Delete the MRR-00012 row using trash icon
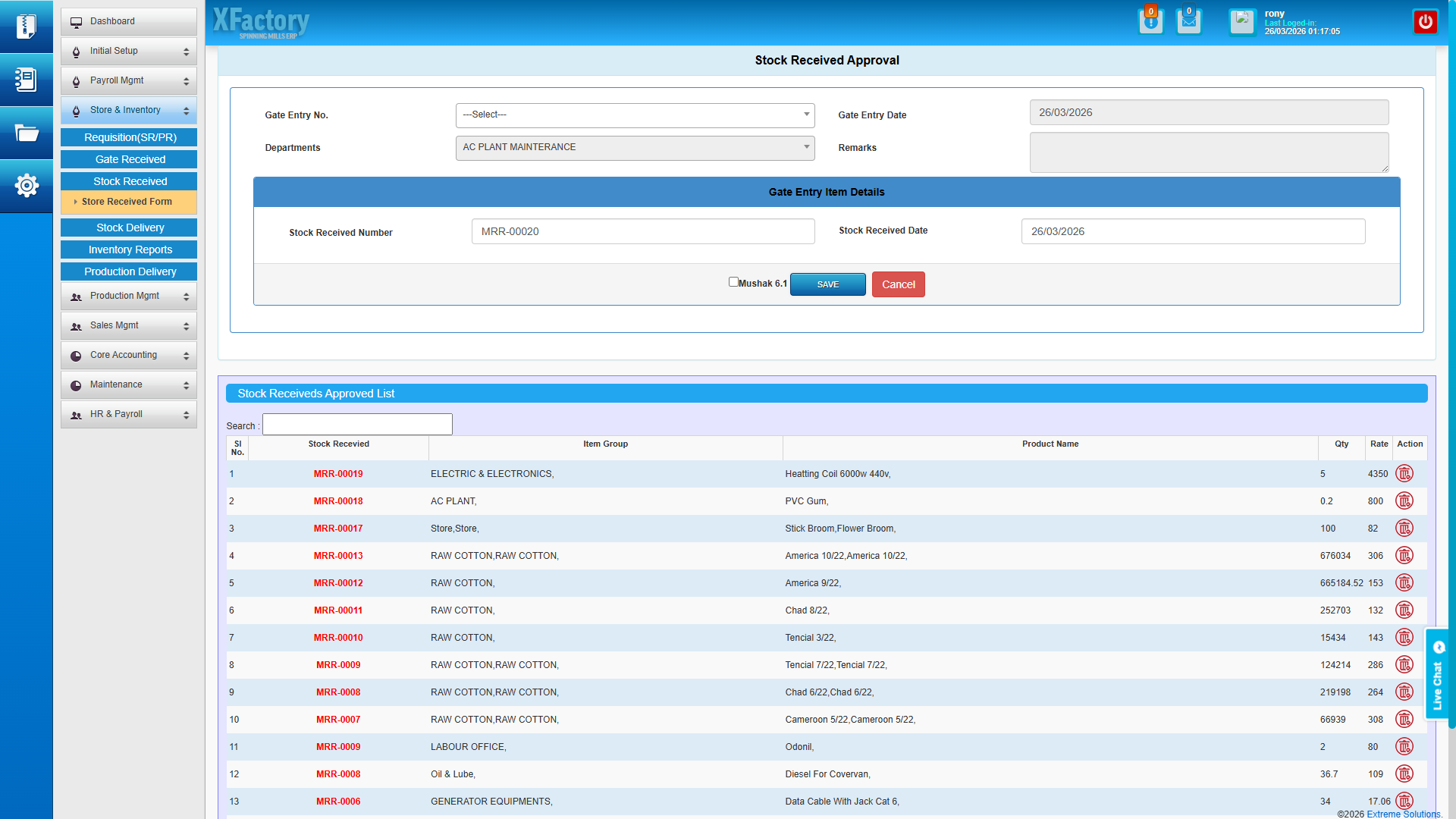 tap(1404, 583)
